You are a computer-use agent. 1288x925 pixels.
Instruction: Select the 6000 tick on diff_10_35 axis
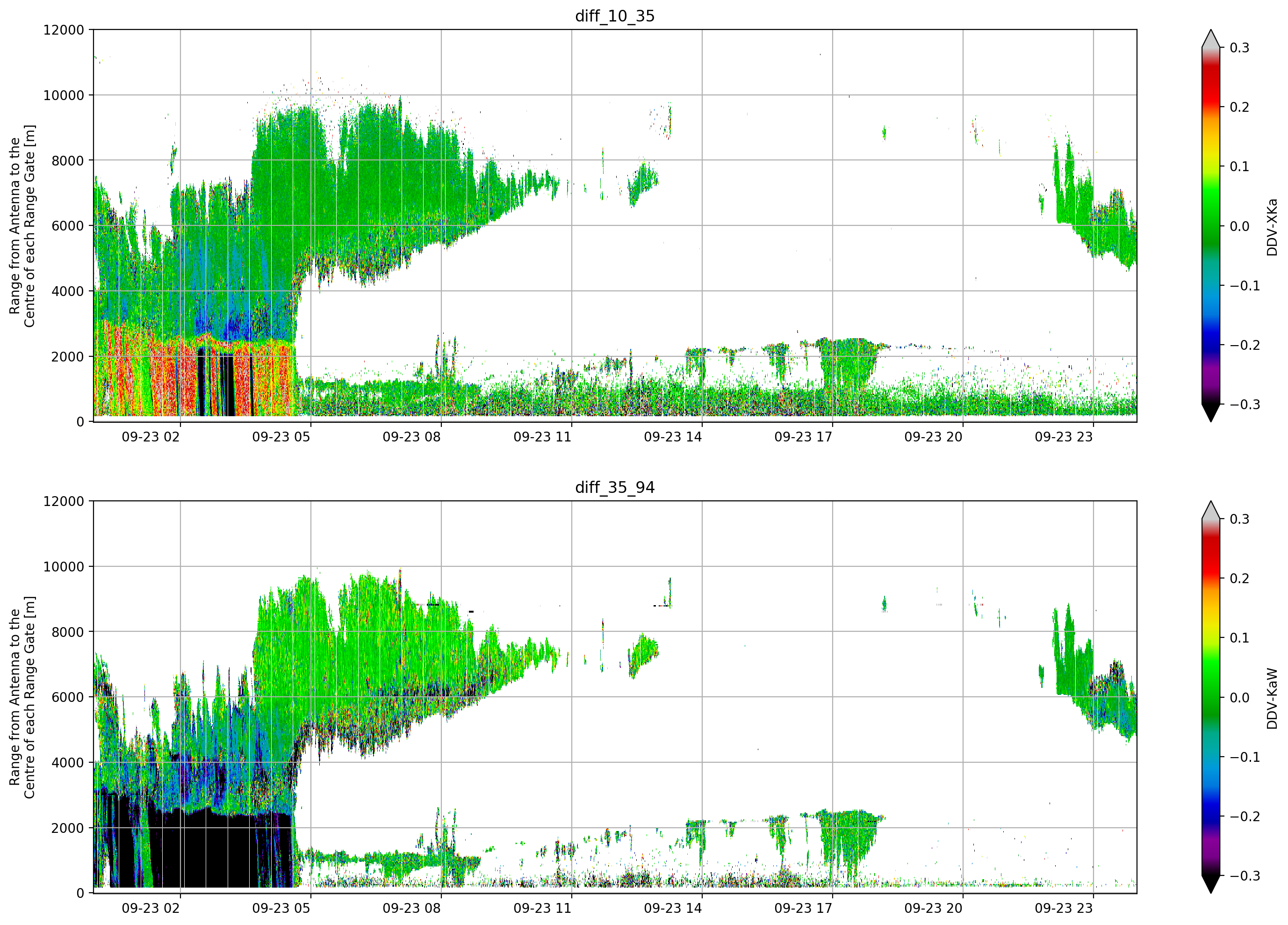click(68, 226)
